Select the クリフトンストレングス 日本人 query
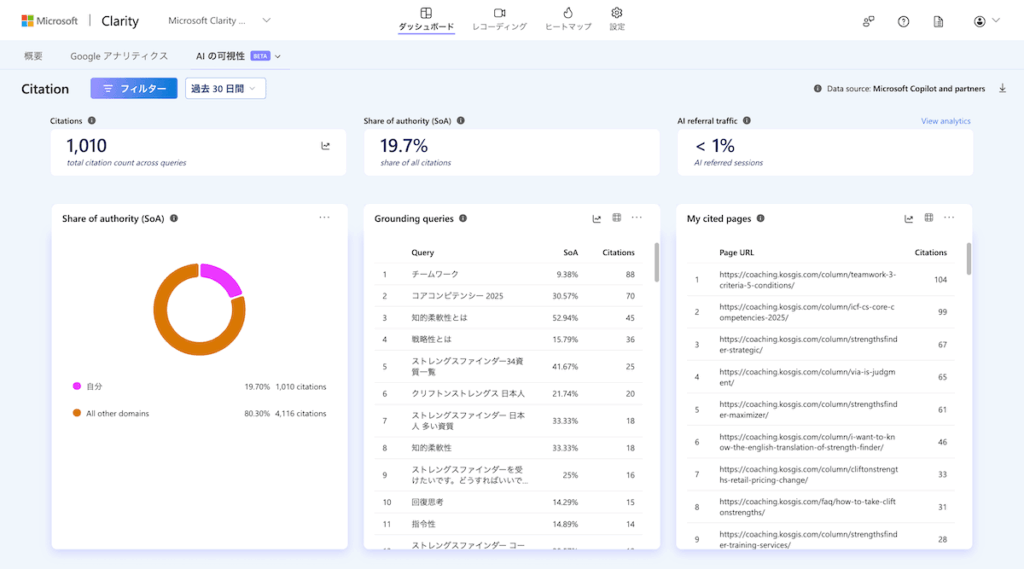 pyautogui.click(x=509, y=393)
